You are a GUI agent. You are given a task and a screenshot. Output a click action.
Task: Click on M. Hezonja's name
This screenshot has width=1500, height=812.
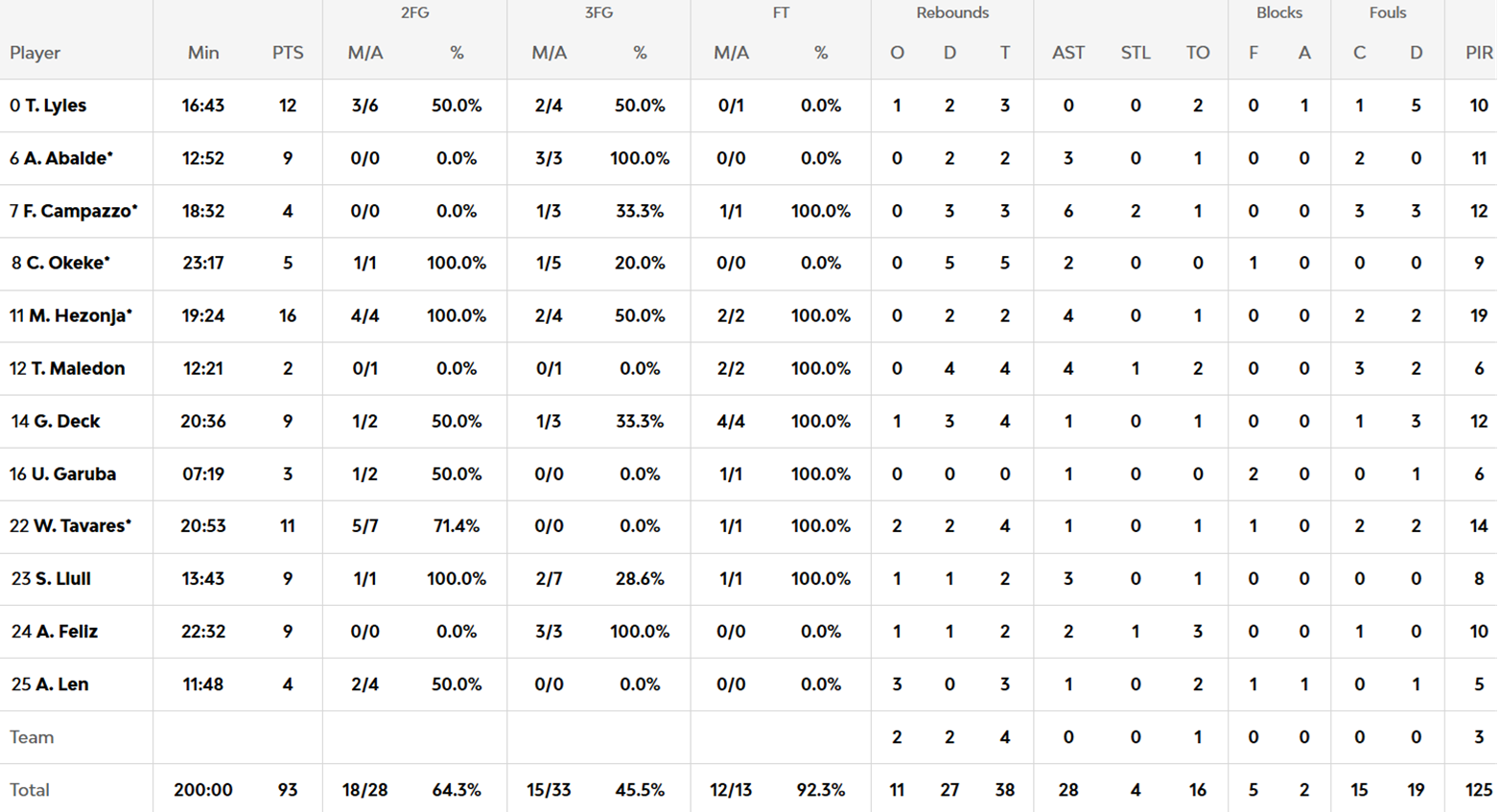(80, 315)
